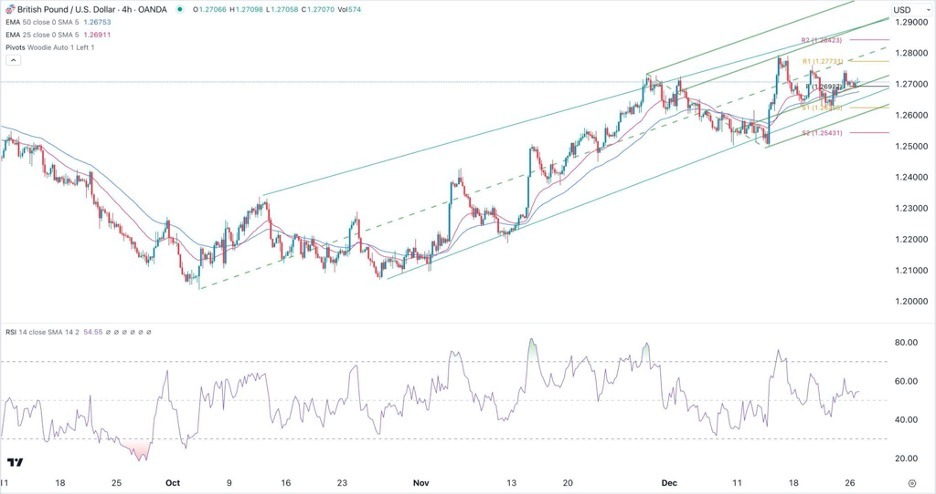Click the S1 pivot label
The width and height of the screenshot is (936, 494).
pos(823,107)
